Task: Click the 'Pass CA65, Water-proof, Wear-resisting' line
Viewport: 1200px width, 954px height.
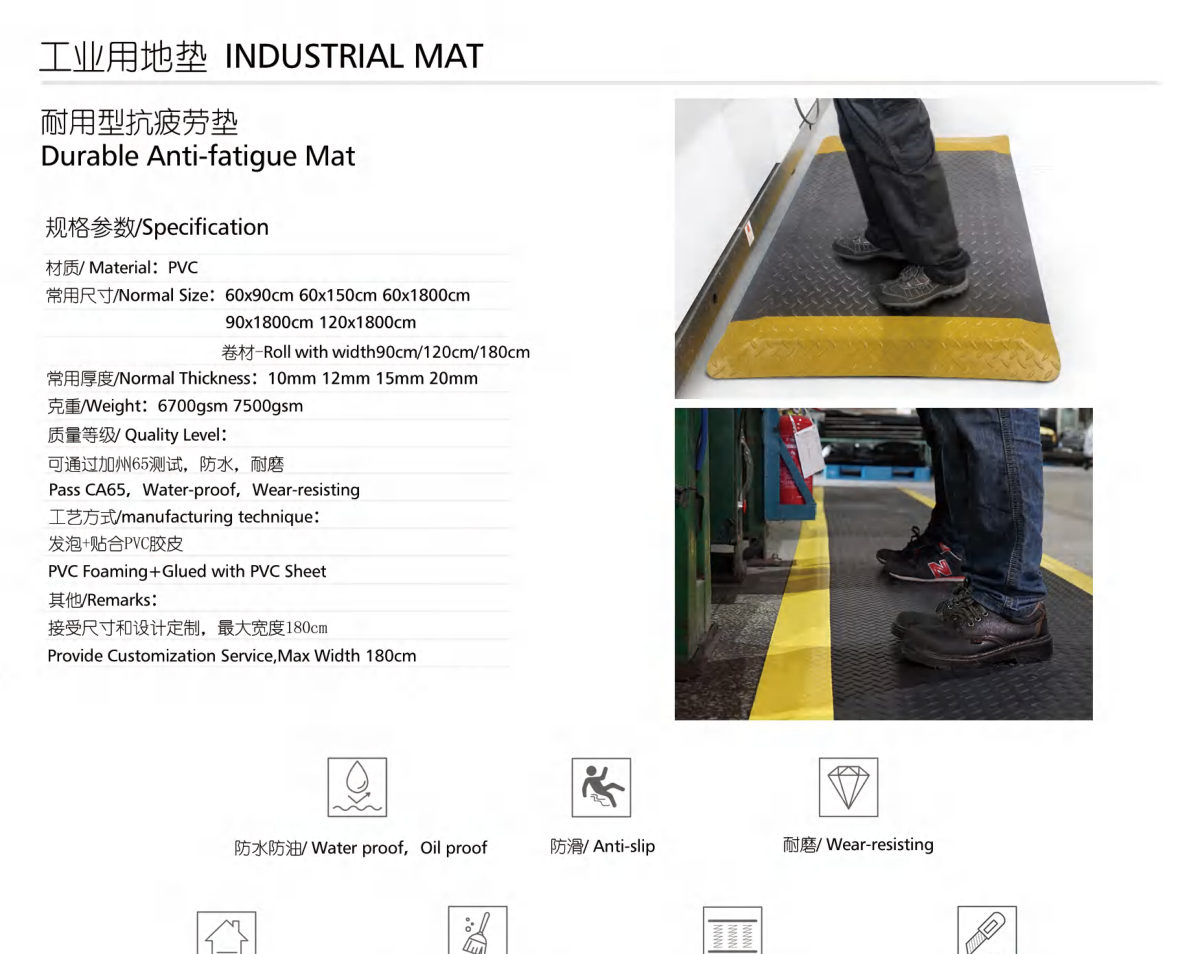Action: click(x=204, y=490)
